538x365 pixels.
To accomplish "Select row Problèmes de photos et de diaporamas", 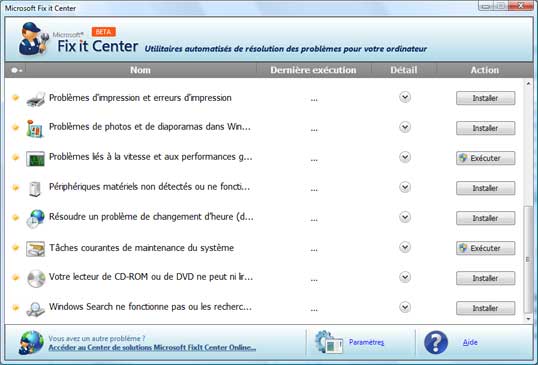I will click(x=264, y=128).
